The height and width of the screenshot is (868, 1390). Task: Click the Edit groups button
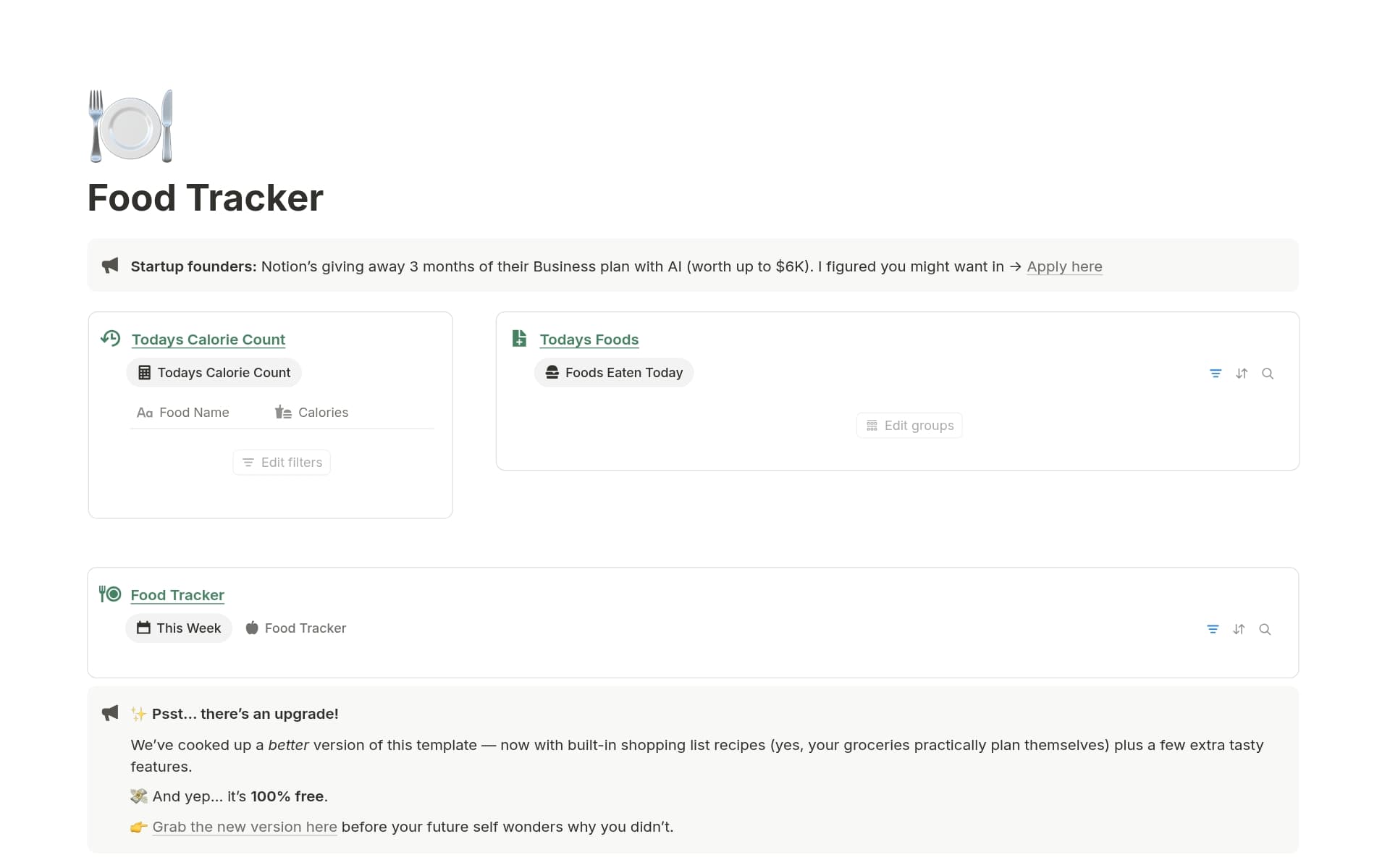(909, 425)
